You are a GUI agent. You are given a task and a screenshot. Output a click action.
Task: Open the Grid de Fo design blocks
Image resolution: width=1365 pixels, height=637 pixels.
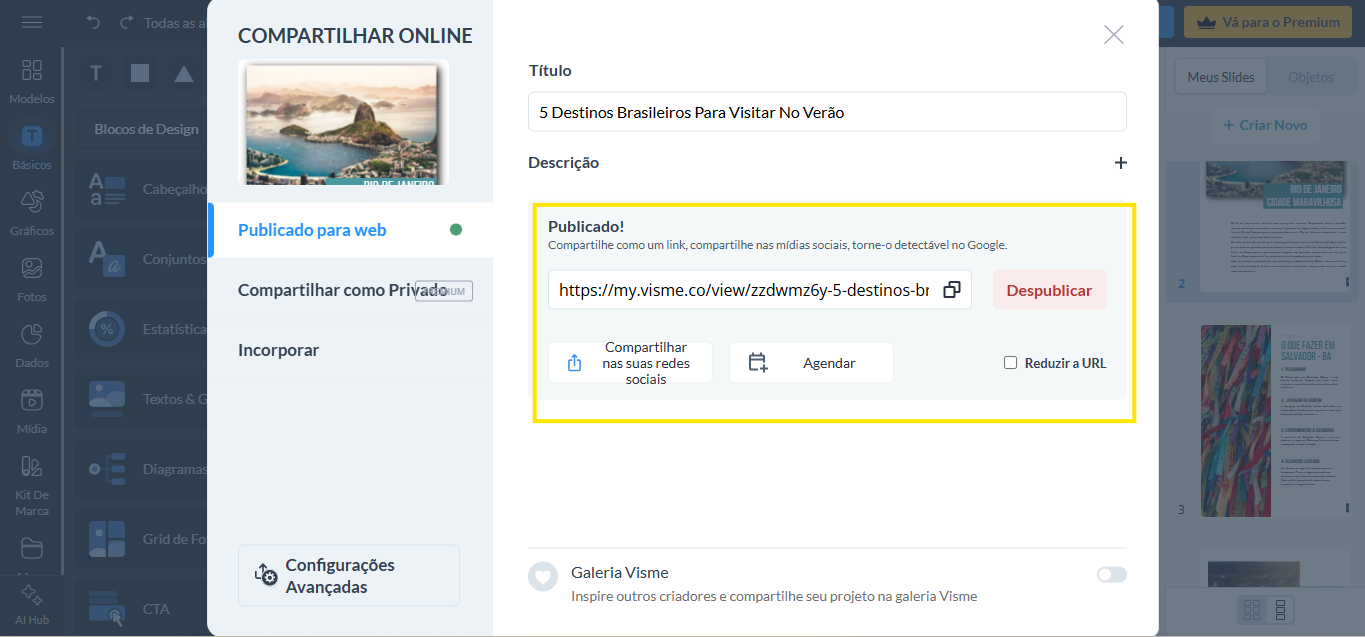click(144, 539)
